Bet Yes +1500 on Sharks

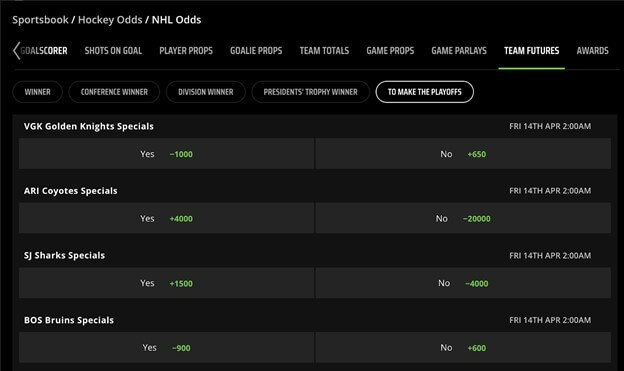166,283
